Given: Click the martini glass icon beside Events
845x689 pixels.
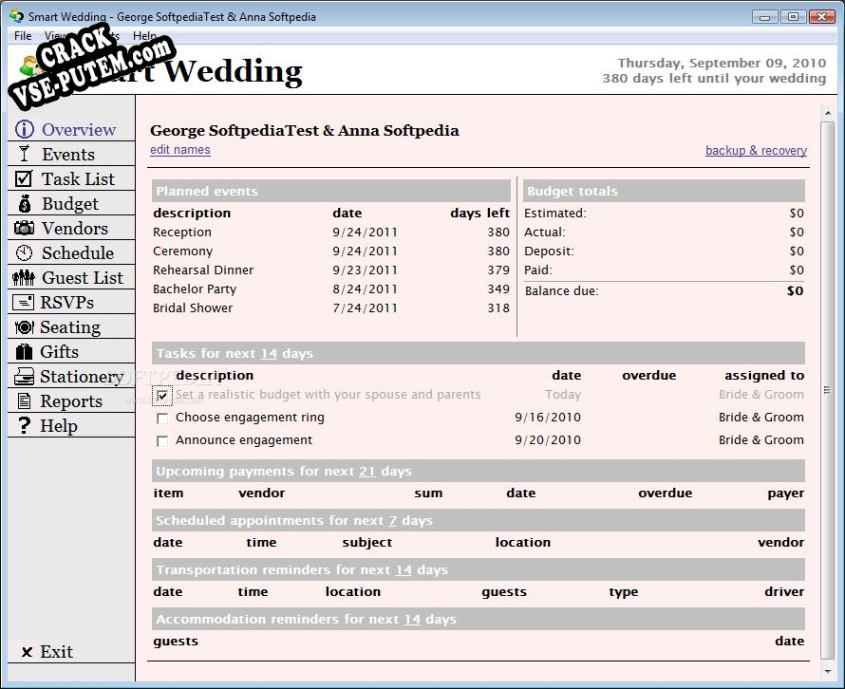Looking at the screenshot, I should pos(24,154).
